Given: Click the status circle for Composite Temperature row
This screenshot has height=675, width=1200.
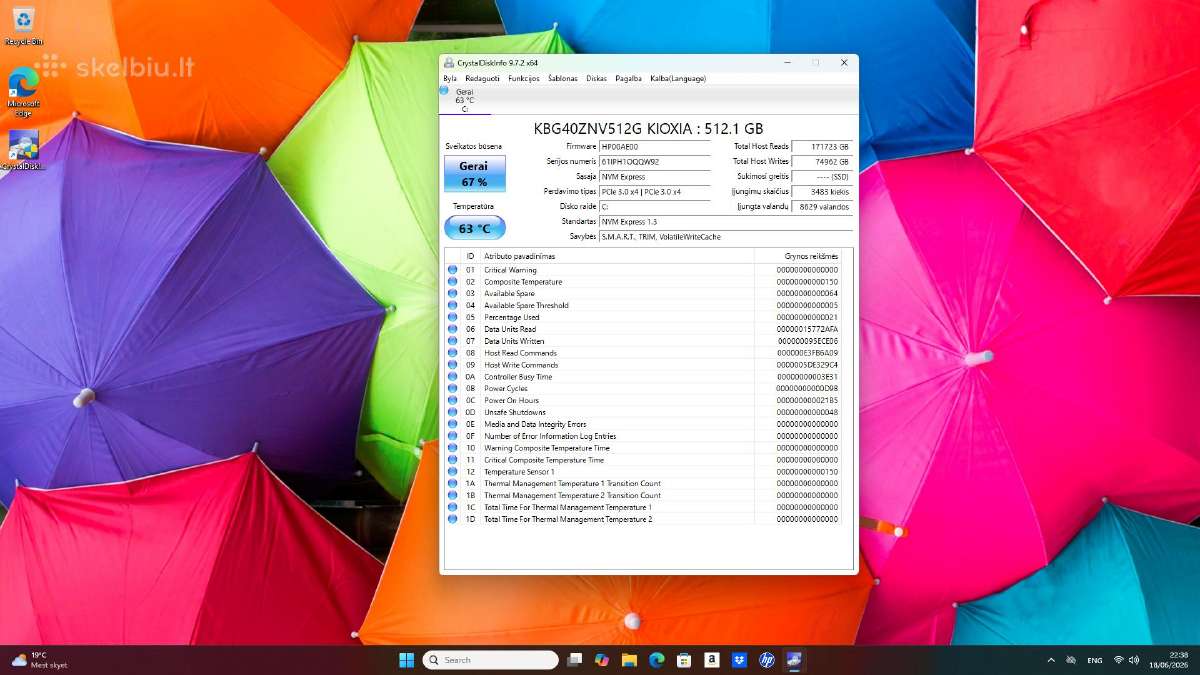Looking at the screenshot, I should click(452, 282).
